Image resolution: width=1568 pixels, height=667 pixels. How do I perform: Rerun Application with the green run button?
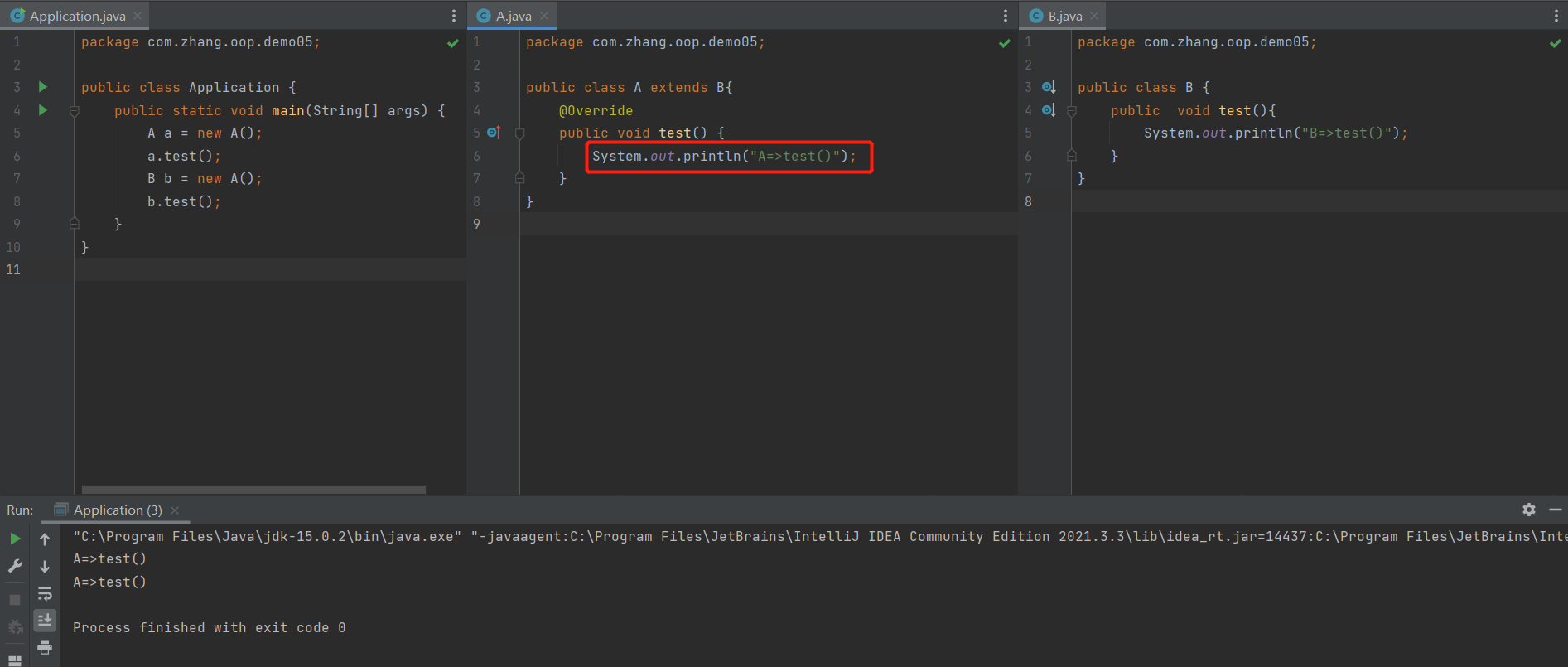(x=15, y=539)
